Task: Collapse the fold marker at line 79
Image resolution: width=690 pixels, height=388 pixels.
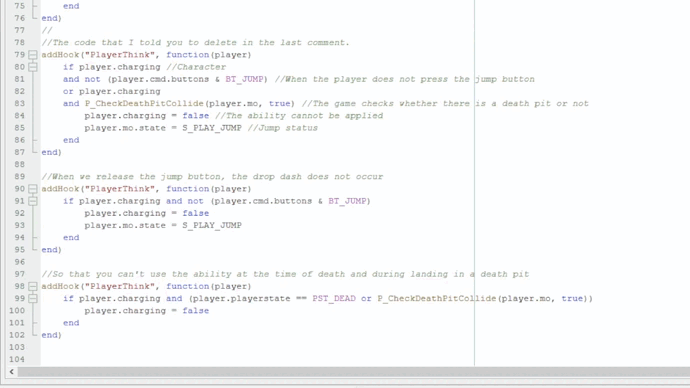Action: [33, 55]
